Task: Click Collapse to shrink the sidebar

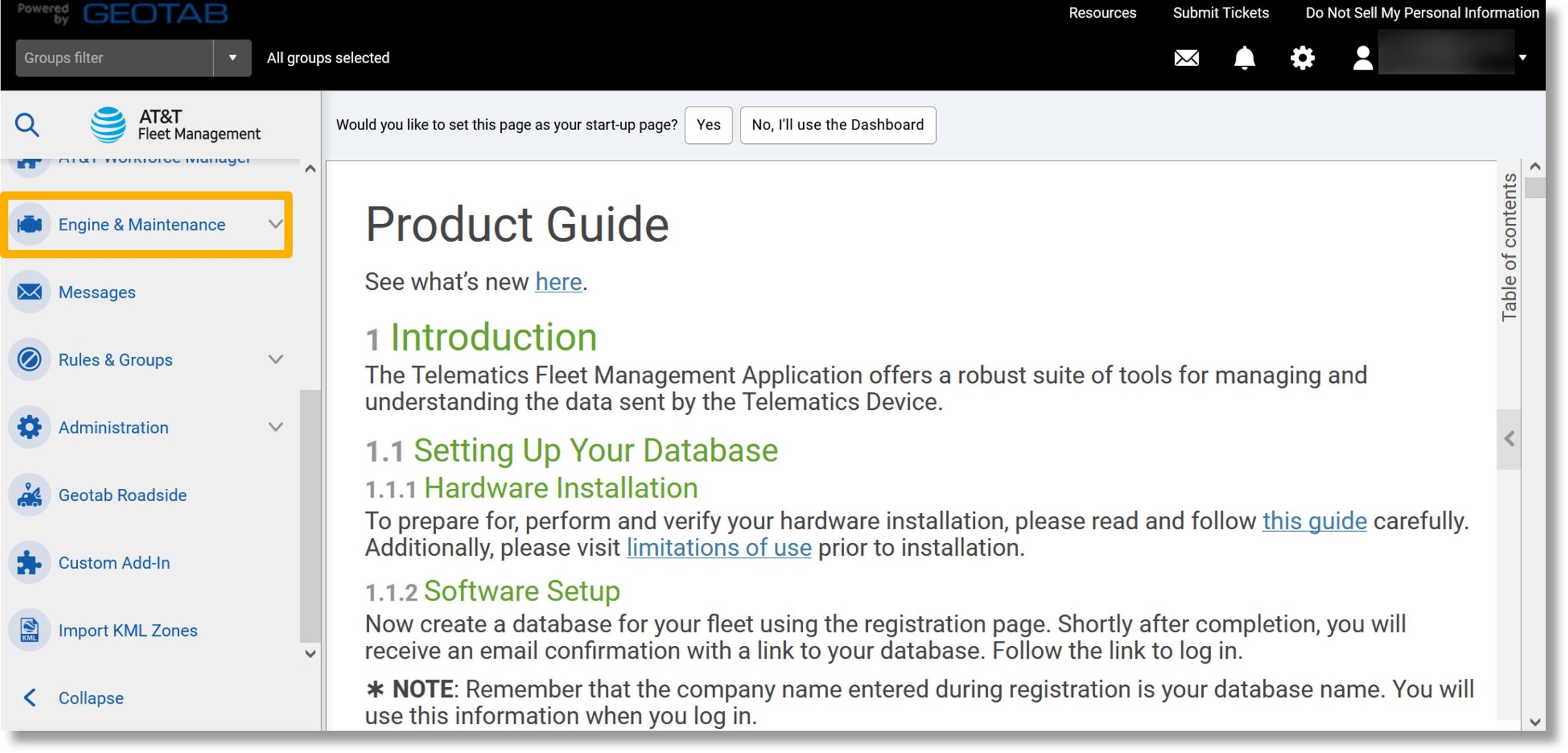Action: 91,698
